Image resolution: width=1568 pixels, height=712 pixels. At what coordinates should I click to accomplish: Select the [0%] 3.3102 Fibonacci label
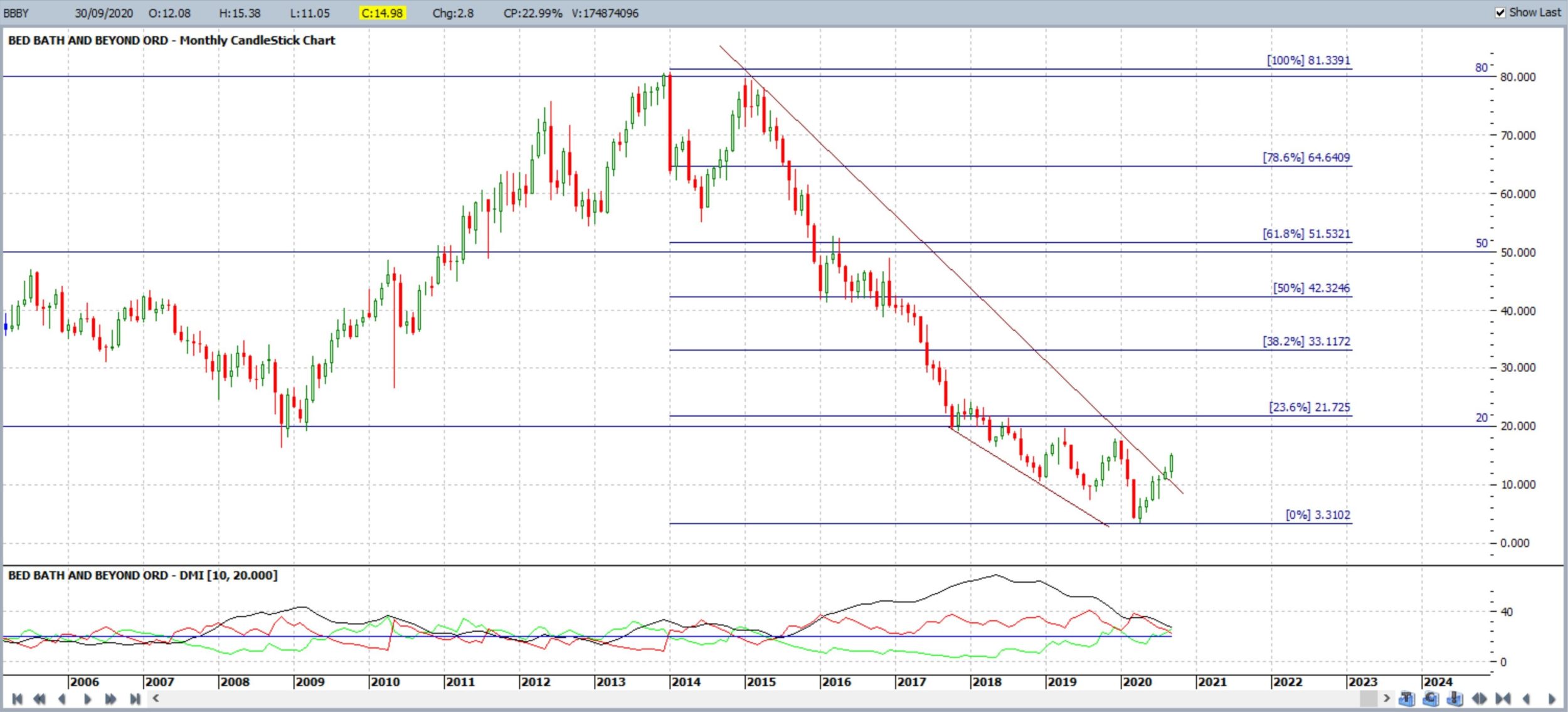1318,515
